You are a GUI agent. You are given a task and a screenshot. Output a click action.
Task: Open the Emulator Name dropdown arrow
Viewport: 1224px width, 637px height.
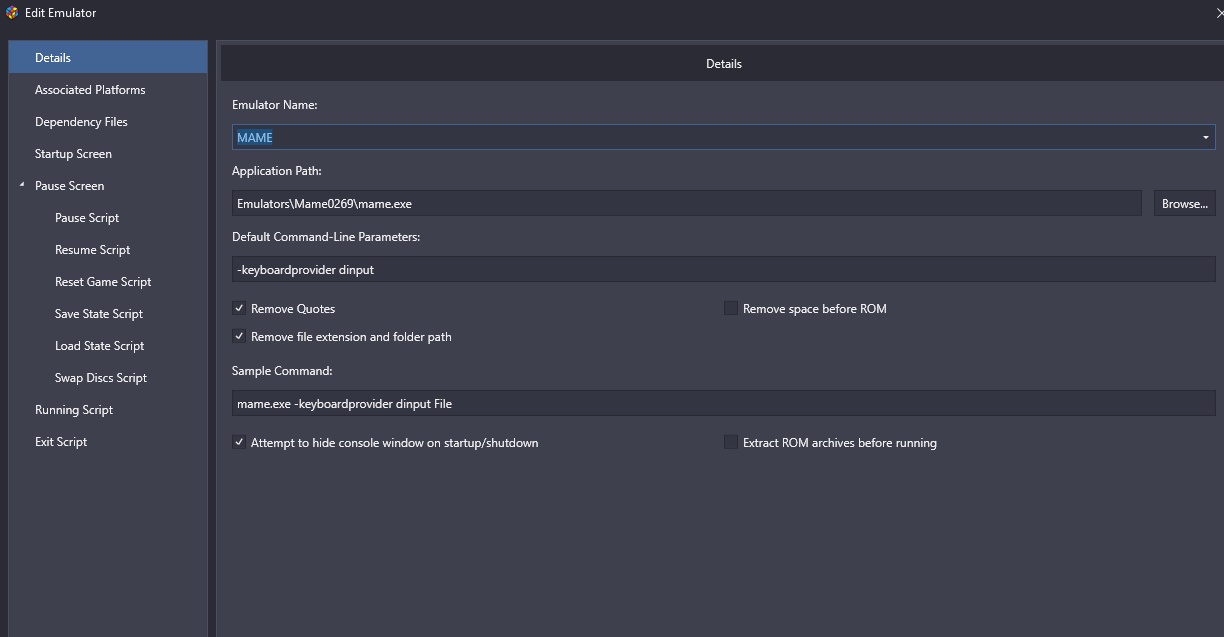(1206, 137)
